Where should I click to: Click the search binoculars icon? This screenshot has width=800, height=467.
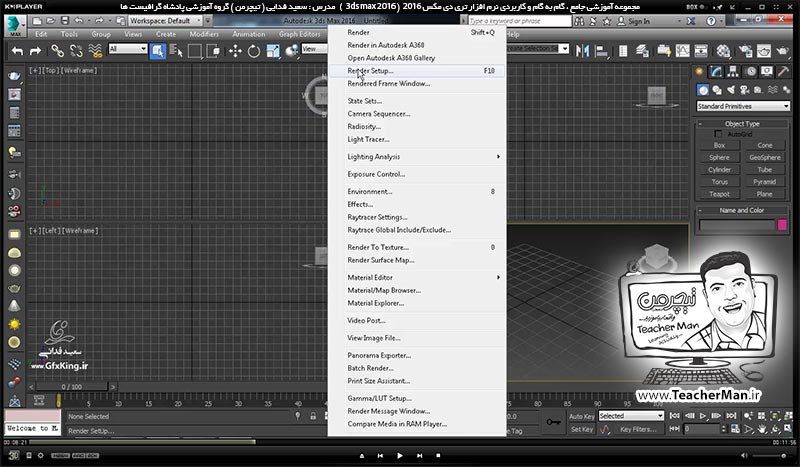[x=579, y=21]
